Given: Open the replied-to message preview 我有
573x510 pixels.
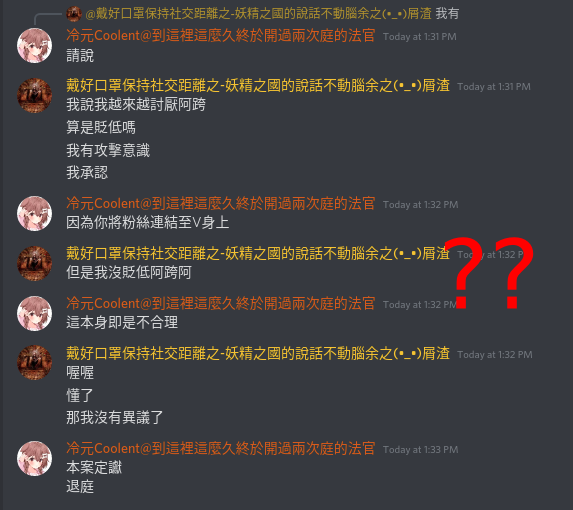Looking at the screenshot, I should pyautogui.click(x=447, y=14).
